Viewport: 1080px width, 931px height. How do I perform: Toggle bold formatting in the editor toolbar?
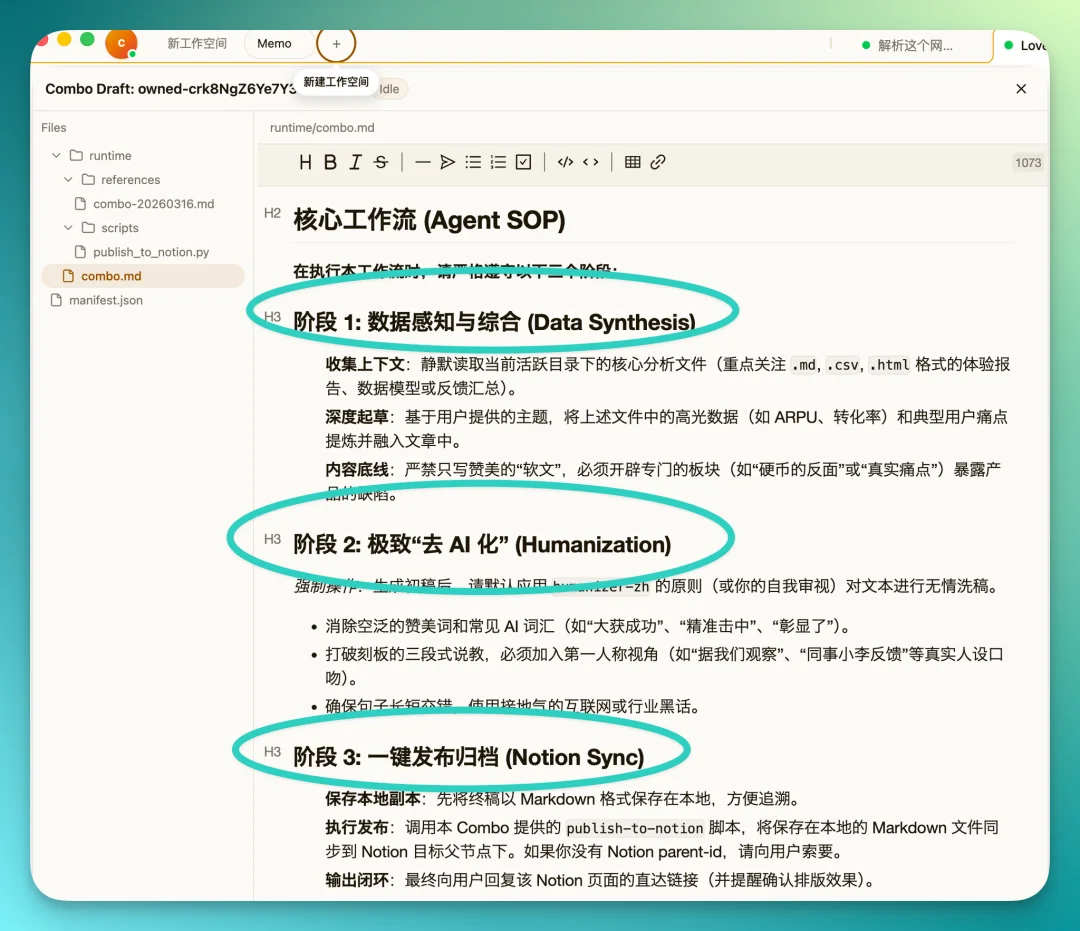pos(331,161)
